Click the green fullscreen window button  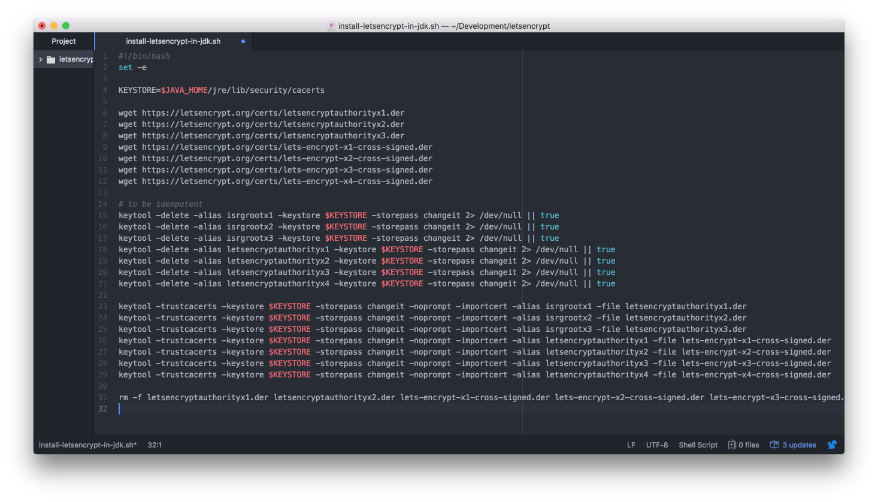(x=66, y=26)
